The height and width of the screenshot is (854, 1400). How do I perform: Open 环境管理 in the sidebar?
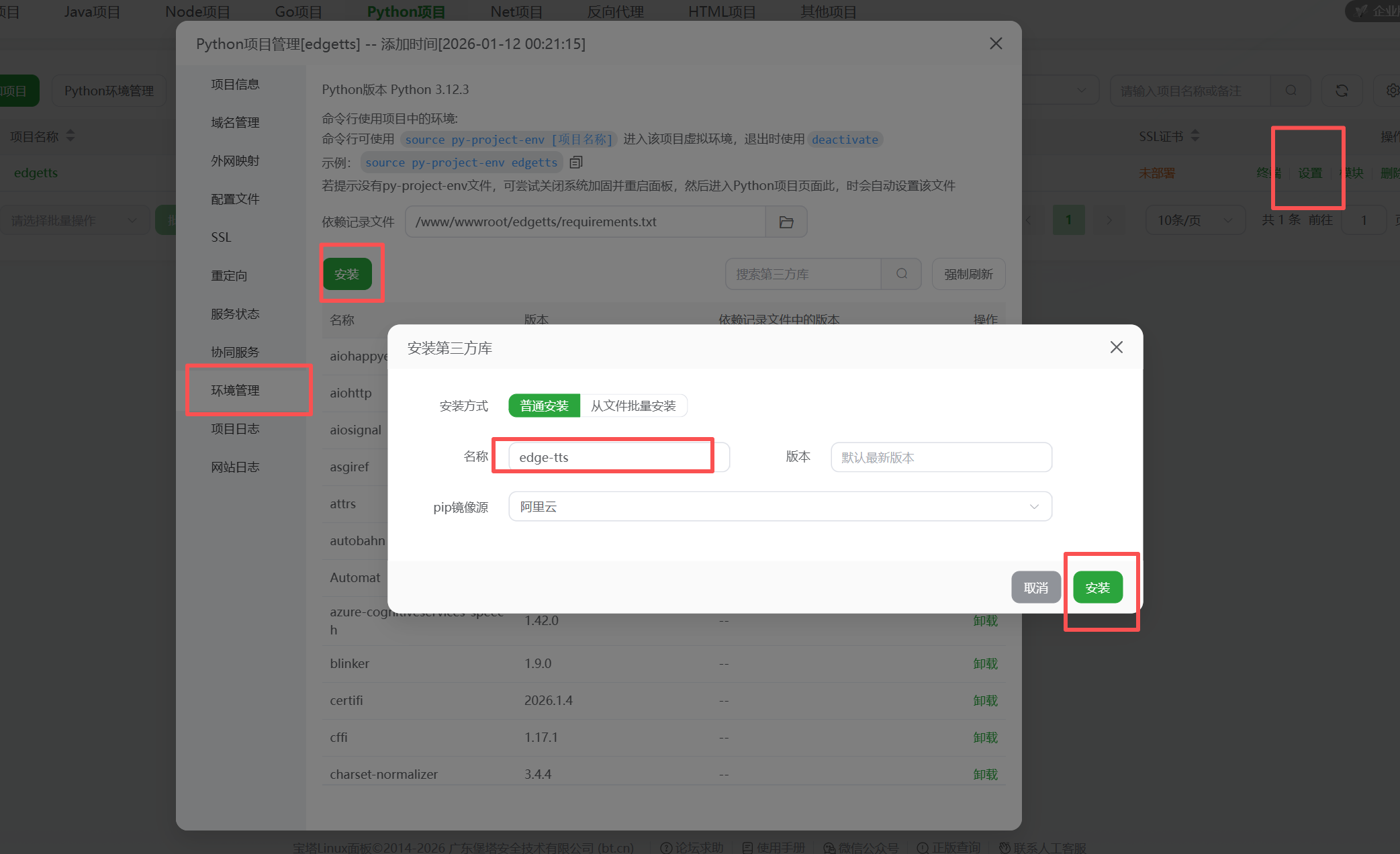(x=235, y=390)
